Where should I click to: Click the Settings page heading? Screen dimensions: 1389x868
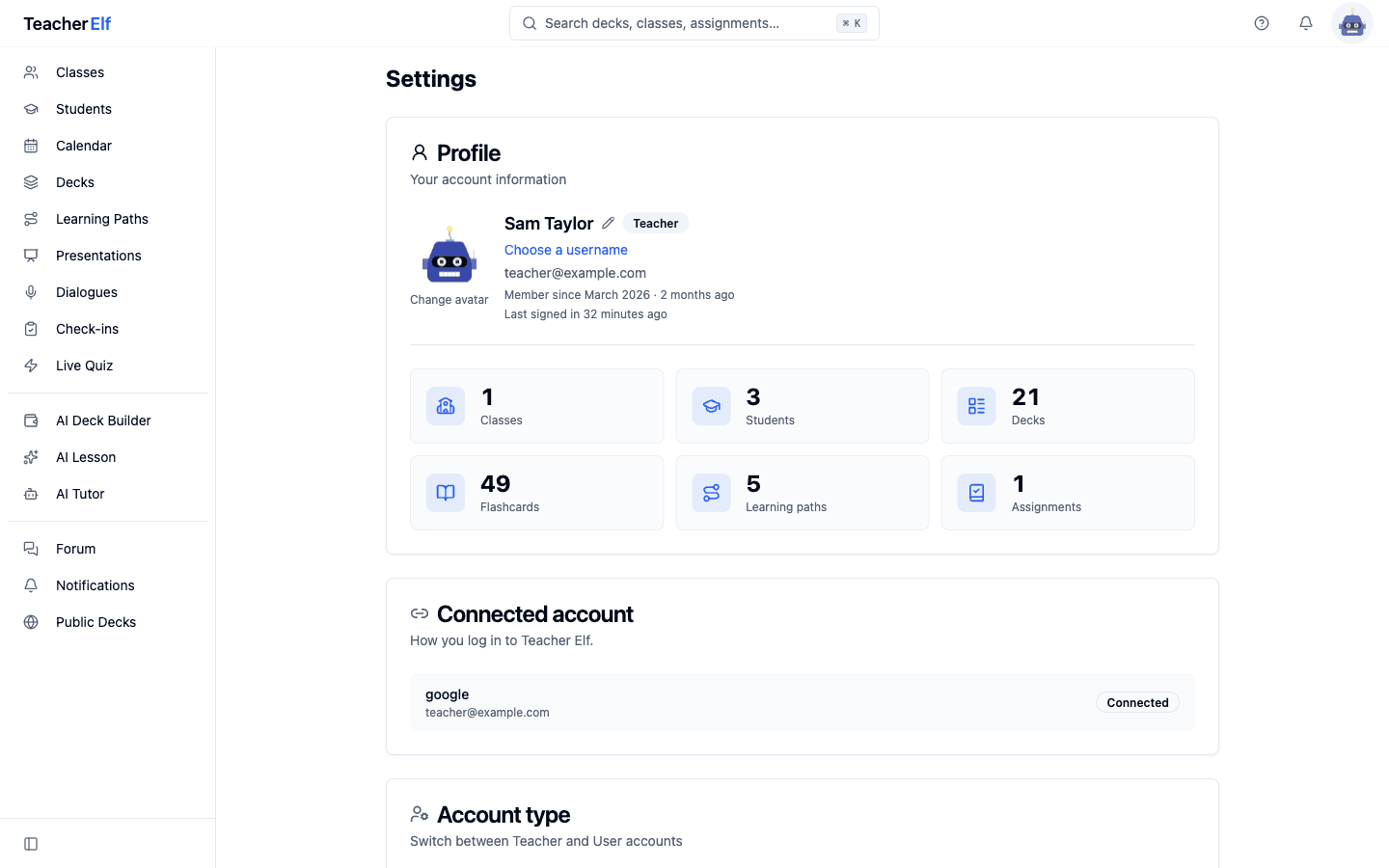coord(431,79)
